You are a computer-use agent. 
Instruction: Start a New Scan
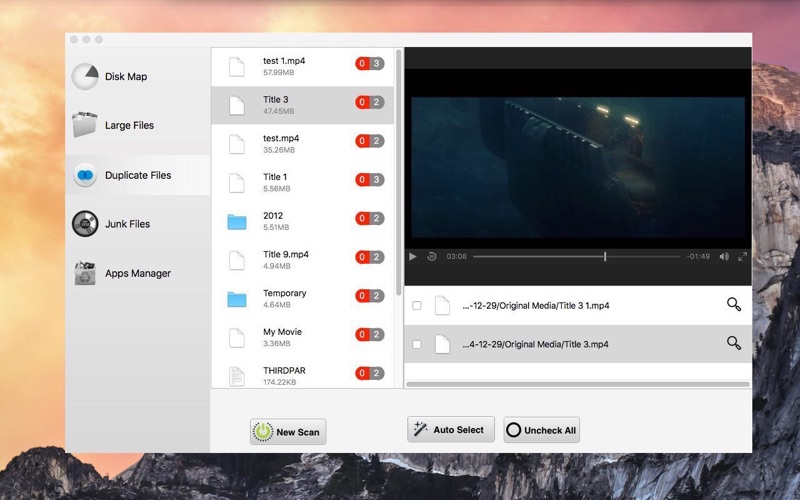tap(288, 432)
